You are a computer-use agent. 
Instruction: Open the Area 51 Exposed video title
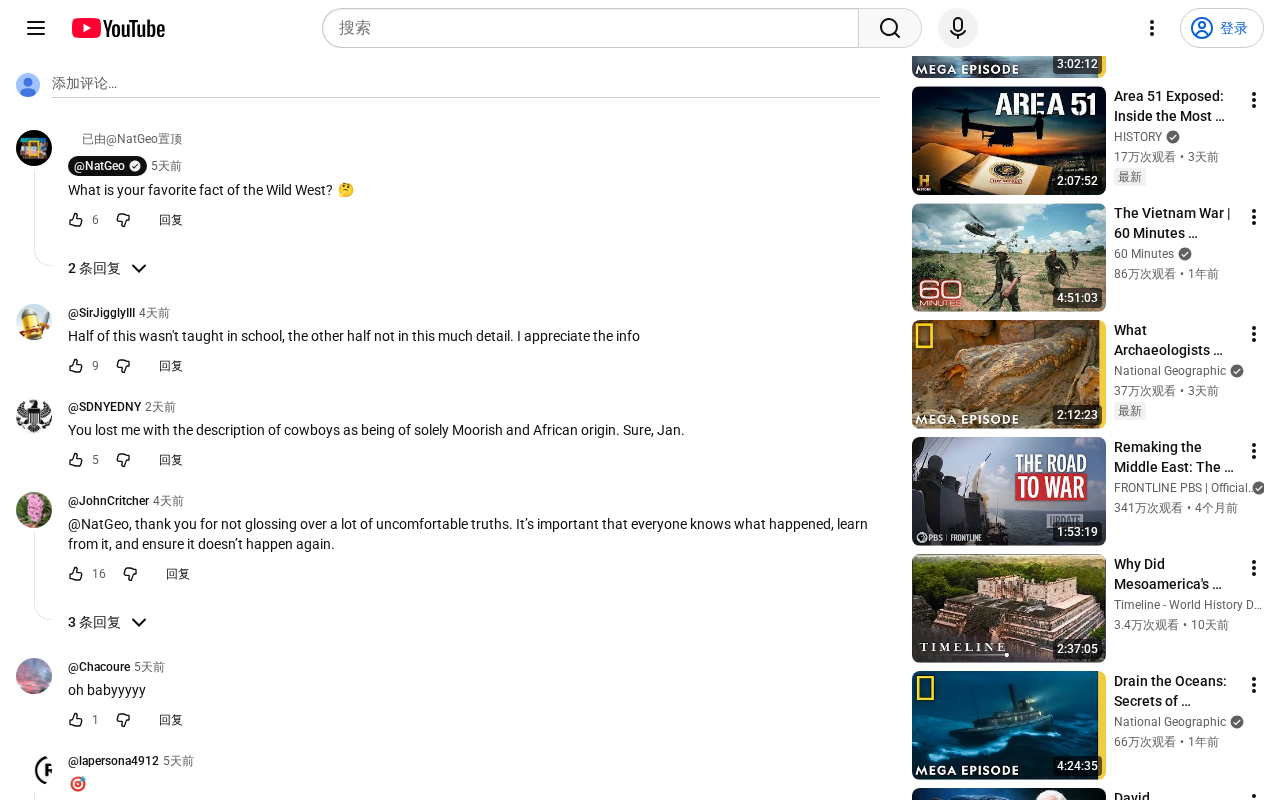pos(1169,106)
